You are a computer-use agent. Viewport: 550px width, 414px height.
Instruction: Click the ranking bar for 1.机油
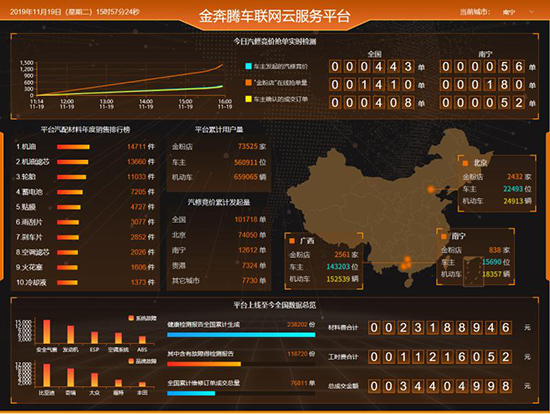pyautogui.click(x=73, y=147)
